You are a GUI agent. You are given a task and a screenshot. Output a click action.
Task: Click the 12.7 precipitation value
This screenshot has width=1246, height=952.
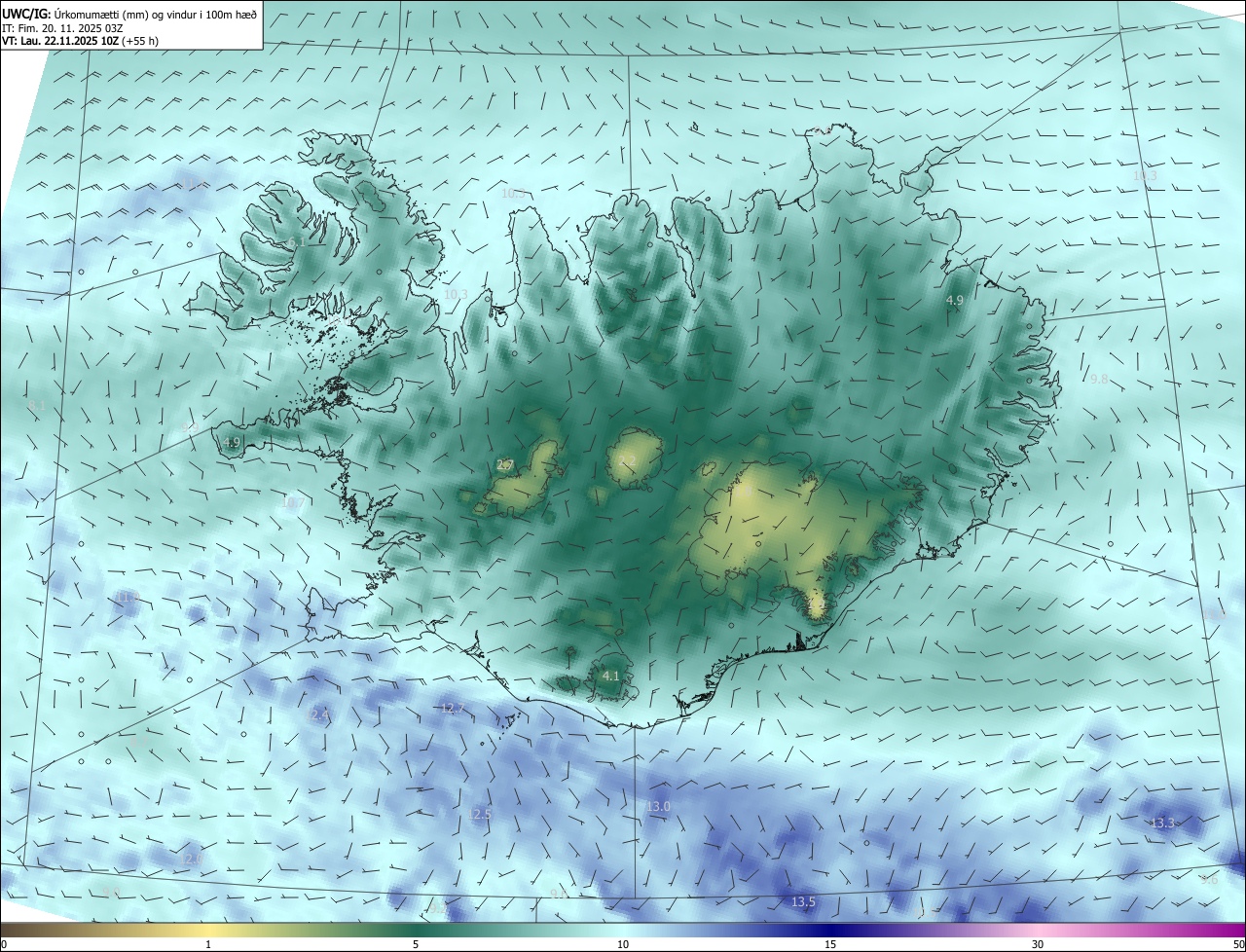453,709
